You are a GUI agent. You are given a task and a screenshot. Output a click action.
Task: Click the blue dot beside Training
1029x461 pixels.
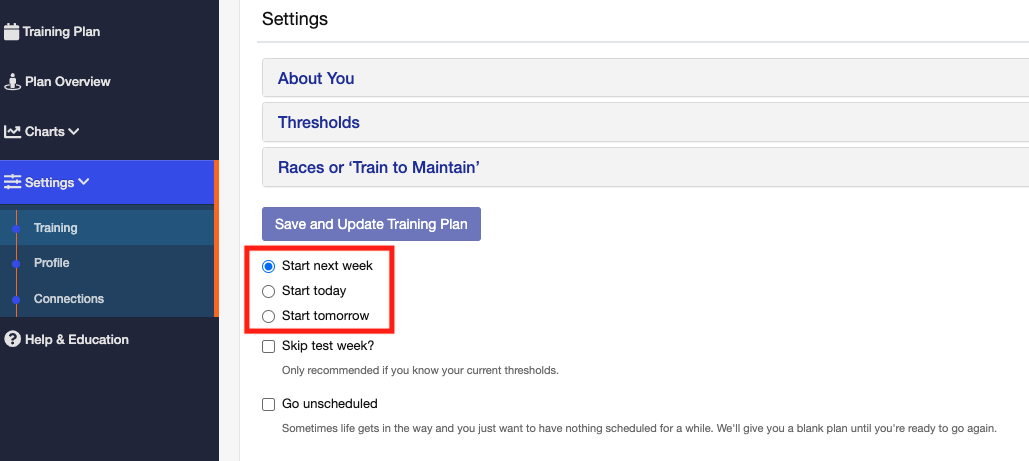[17, 229]
